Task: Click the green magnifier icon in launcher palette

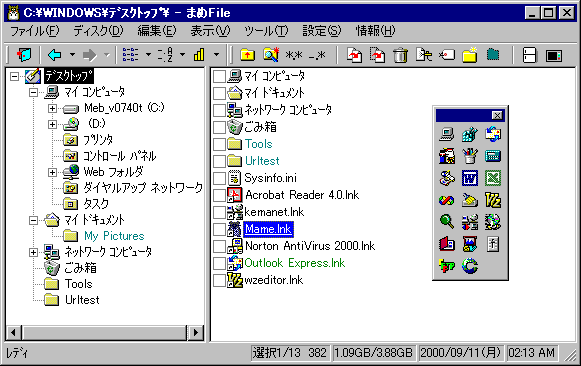Action: click(x=446, y=222)
